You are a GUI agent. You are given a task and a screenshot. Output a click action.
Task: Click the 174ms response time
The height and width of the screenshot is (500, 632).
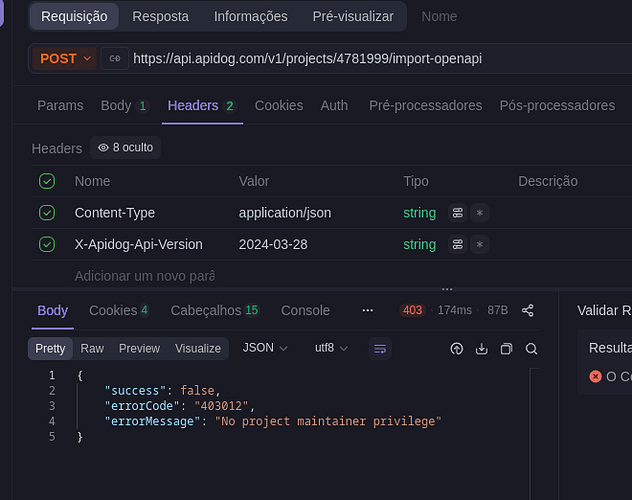pyautogui.click(x=455, y=310)
